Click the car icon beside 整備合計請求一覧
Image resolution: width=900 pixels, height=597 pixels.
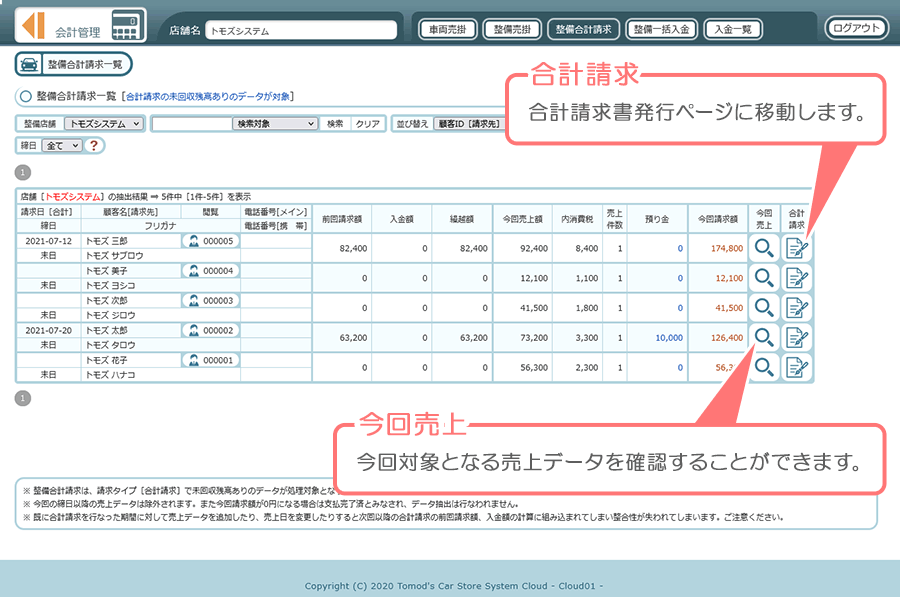pos(29,64)
